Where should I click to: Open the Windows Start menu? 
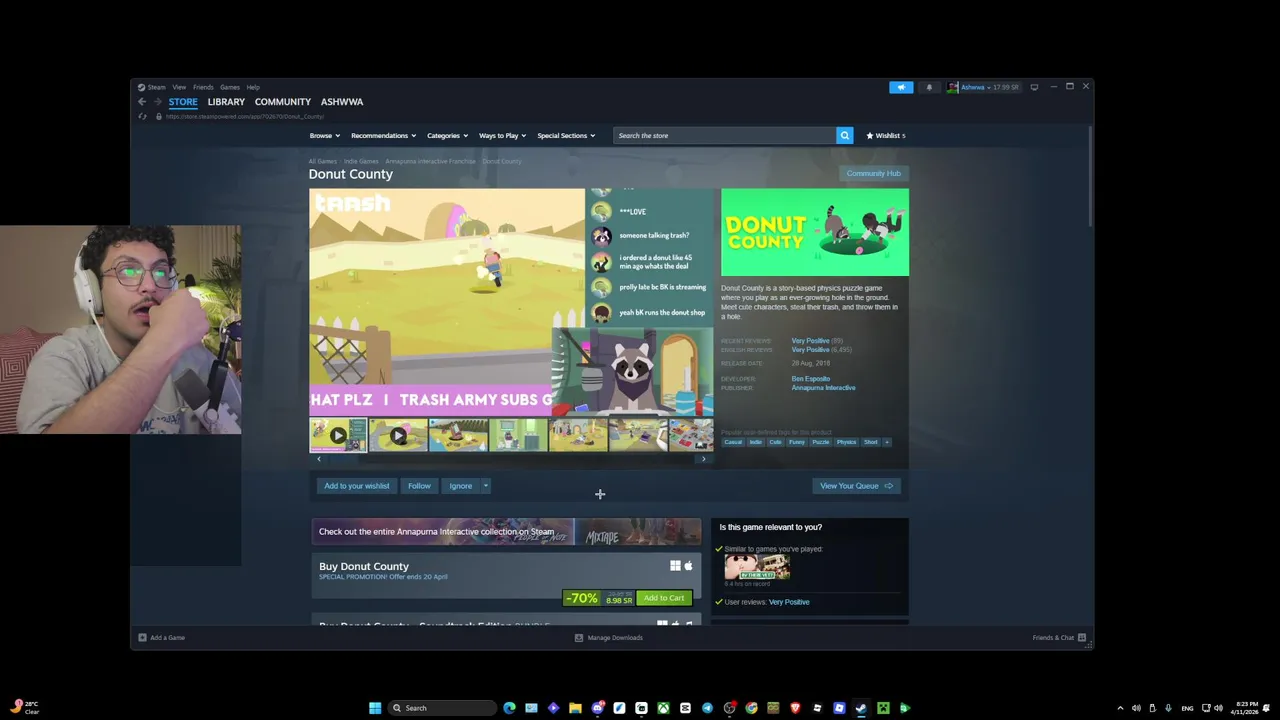375,708
